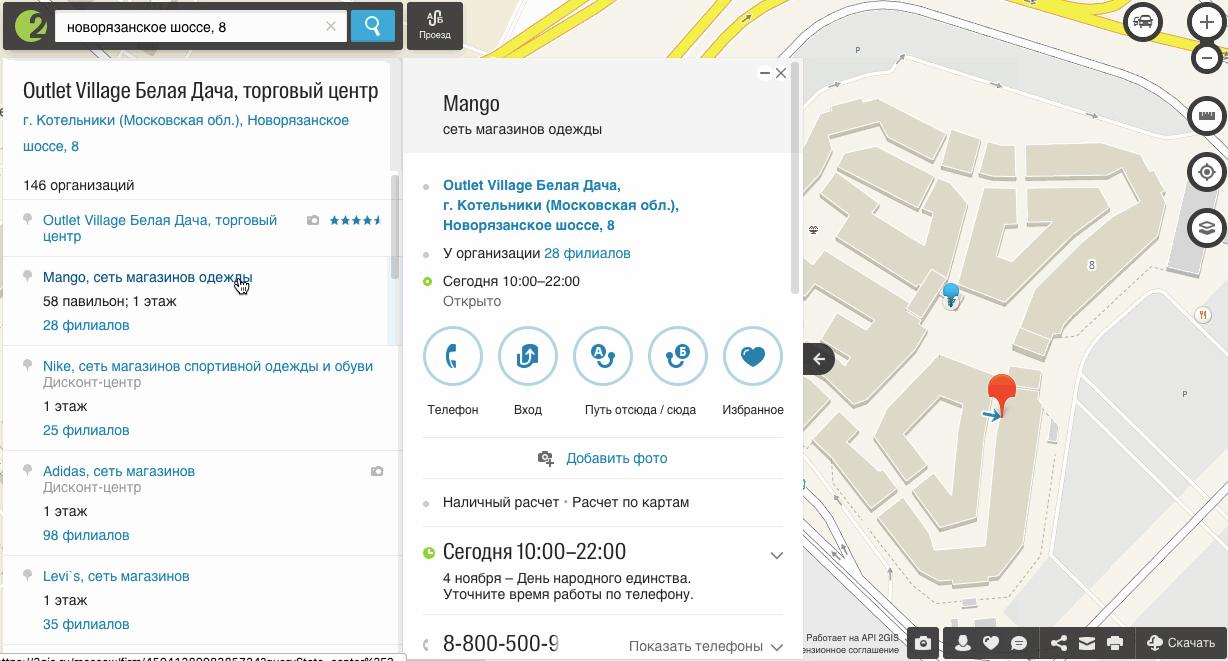Open 28 филиалов link in Mango card
This screenshot has height=661, width=1228.
coord(587,253)
